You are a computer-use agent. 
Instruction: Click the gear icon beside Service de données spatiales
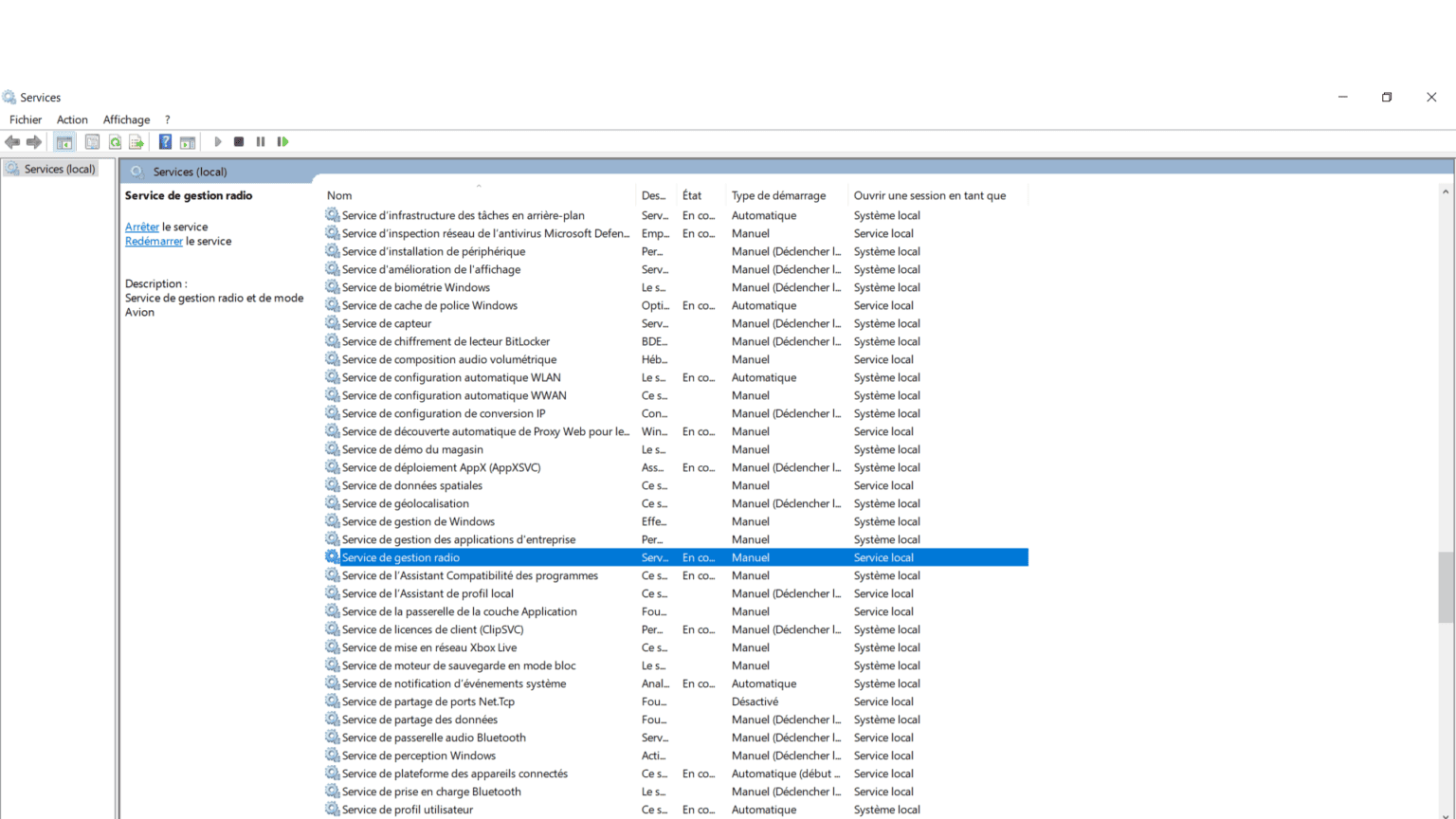pos(332,485)
